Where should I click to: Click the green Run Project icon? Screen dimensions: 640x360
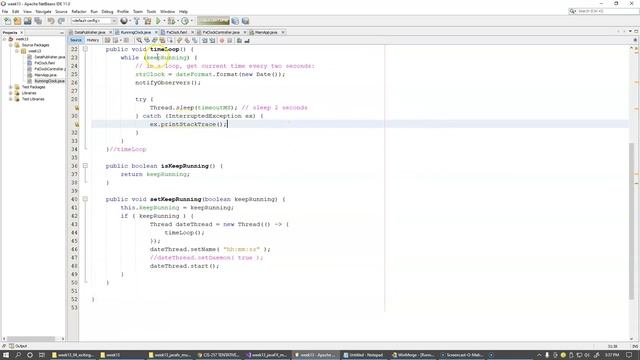[158, 21]
